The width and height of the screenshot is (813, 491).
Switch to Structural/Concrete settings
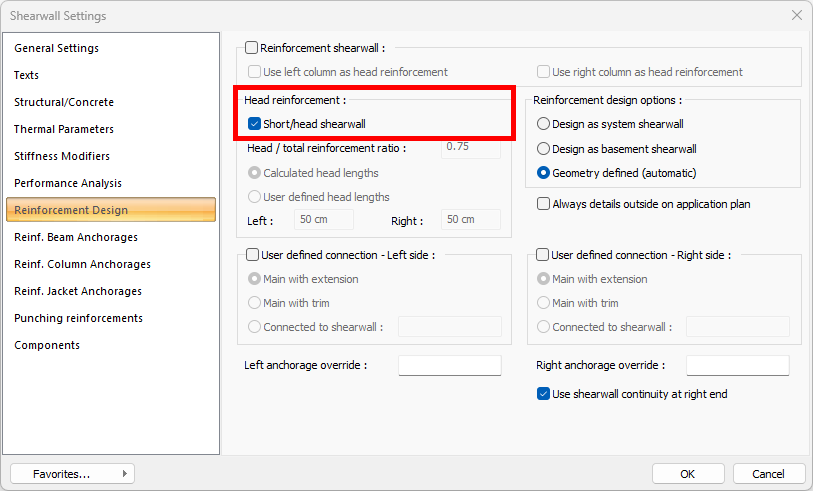coord(64,102)
